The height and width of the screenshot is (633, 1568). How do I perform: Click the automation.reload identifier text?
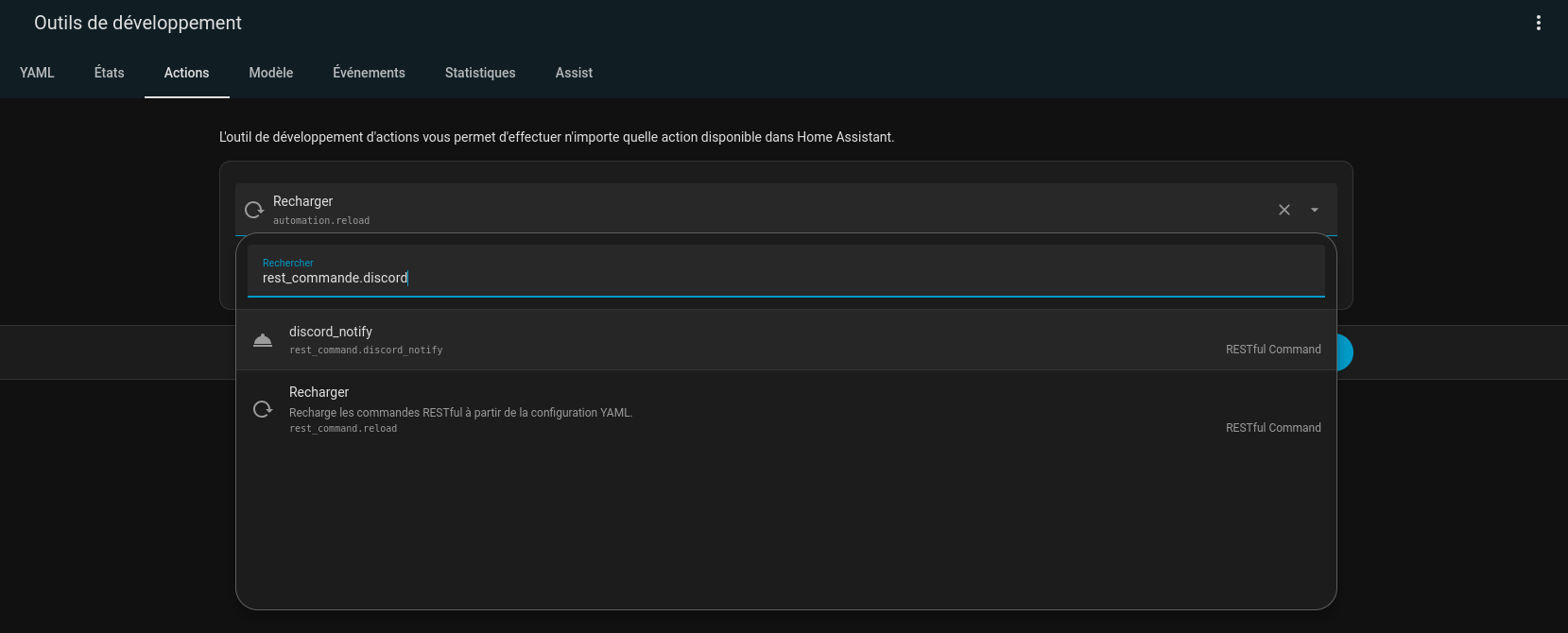[x=321, y=221]
